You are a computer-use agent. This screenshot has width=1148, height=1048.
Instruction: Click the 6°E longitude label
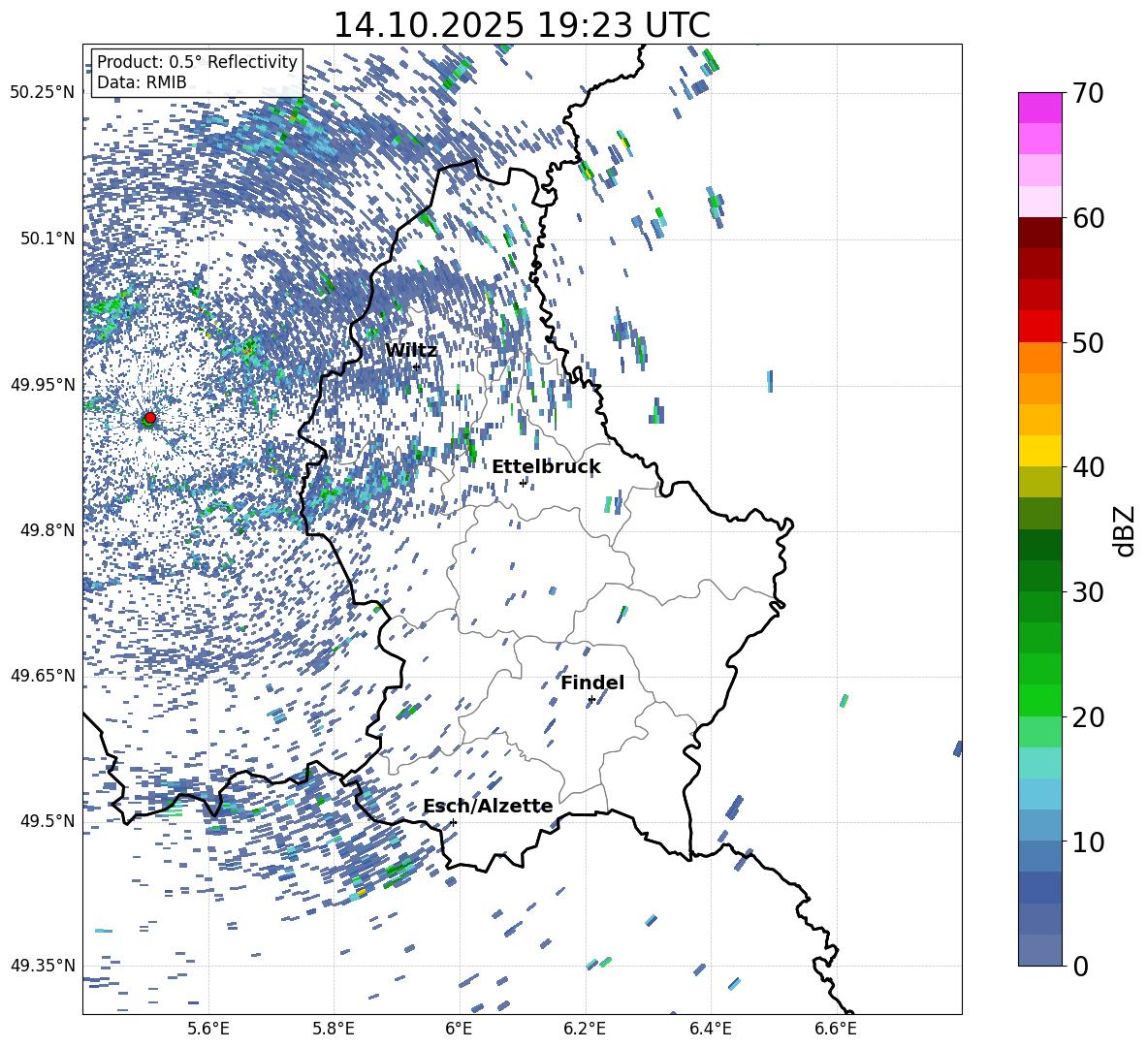pos(459,1029)
